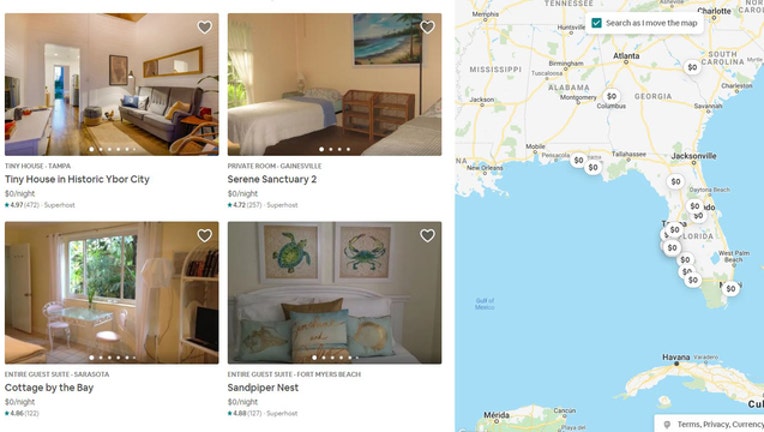Click the $0 marker near Pensacola

click(578, 160)
